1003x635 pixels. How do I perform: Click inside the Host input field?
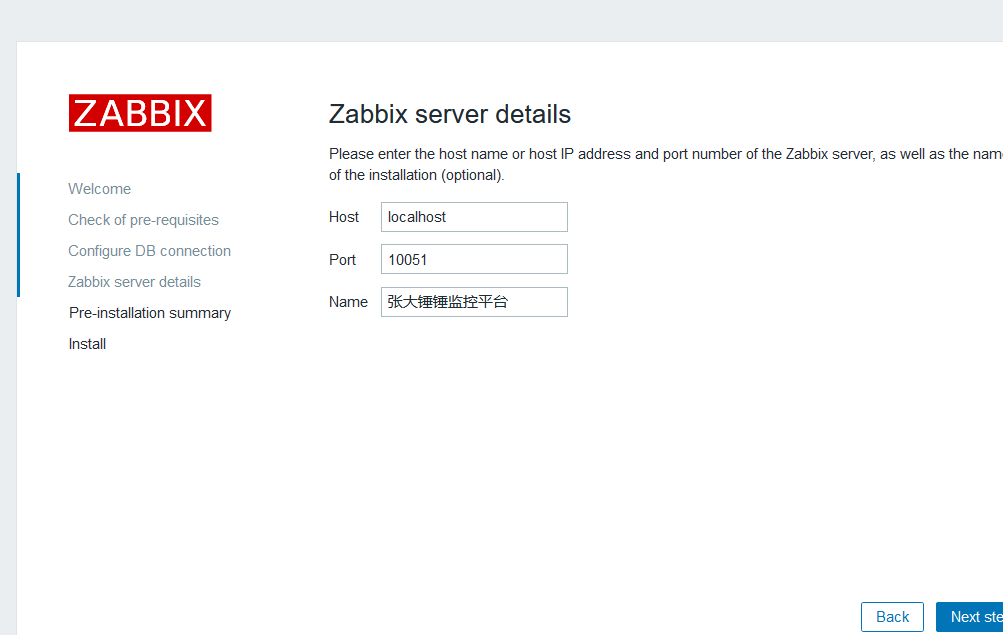[x=473, y=216]
